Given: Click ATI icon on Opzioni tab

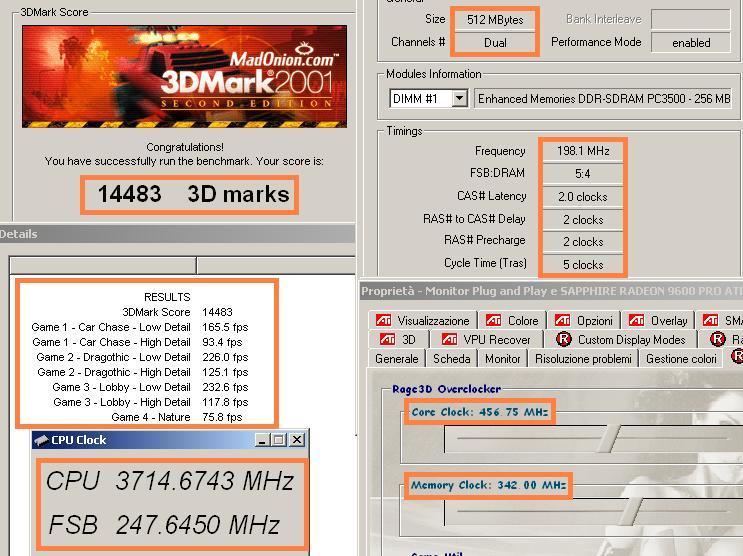Looking at the screenshot, I should tap(562, 320).
